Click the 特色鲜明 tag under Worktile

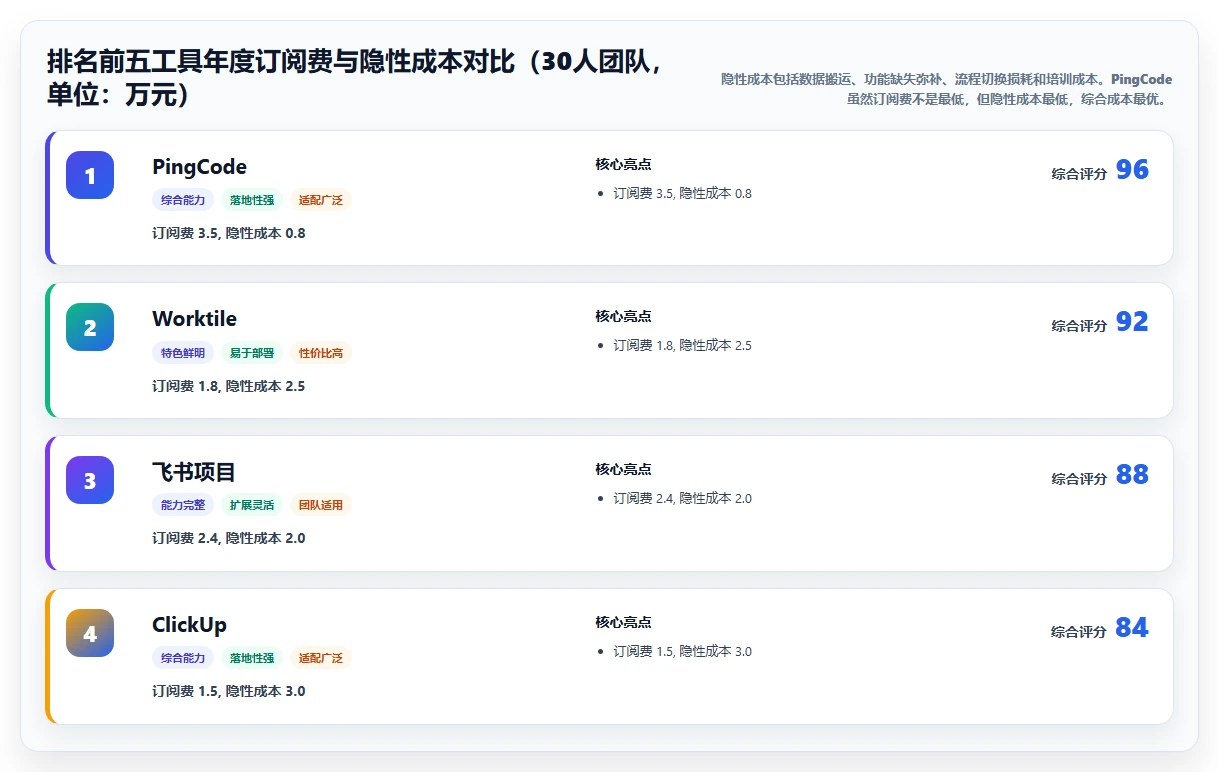[x=183, y=353]
